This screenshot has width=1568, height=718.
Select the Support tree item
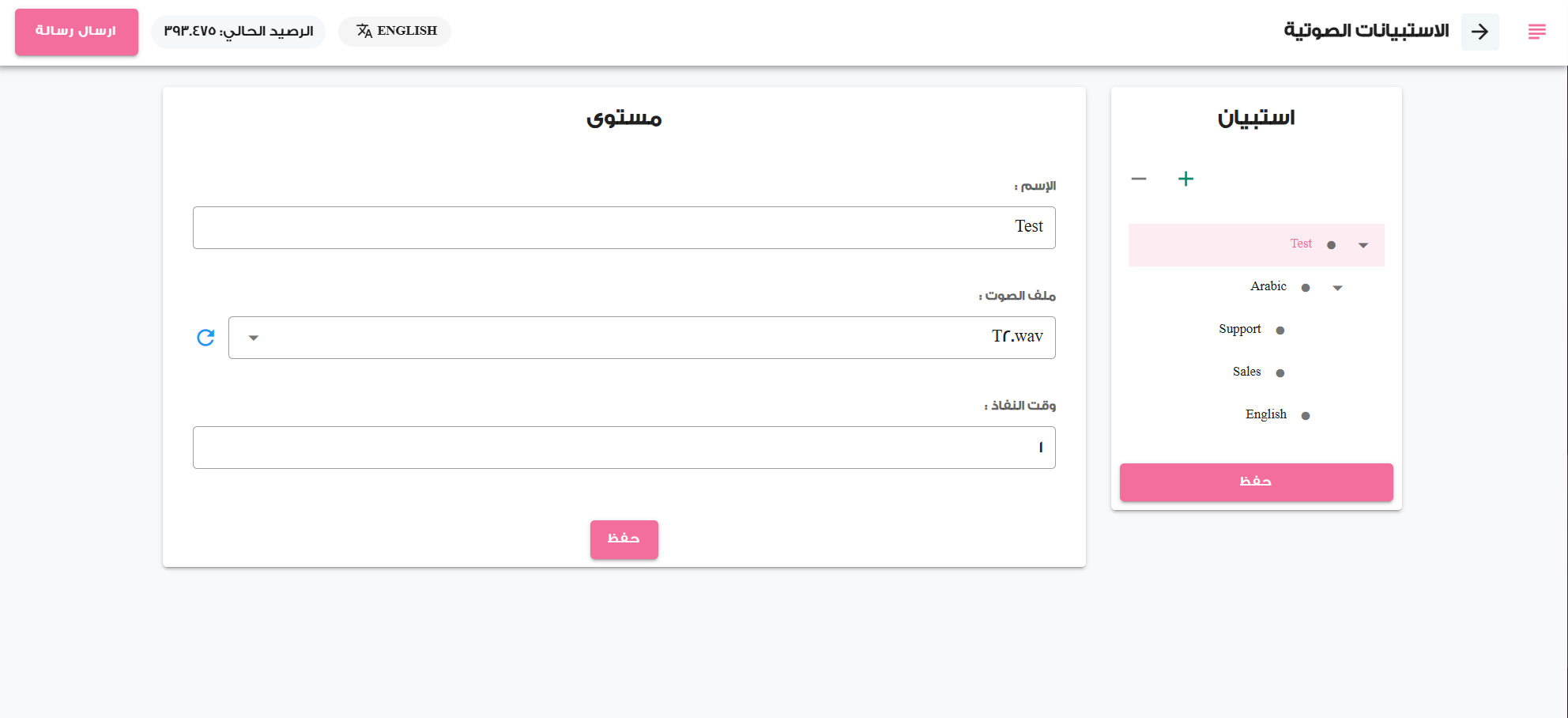click(1240, 329)
